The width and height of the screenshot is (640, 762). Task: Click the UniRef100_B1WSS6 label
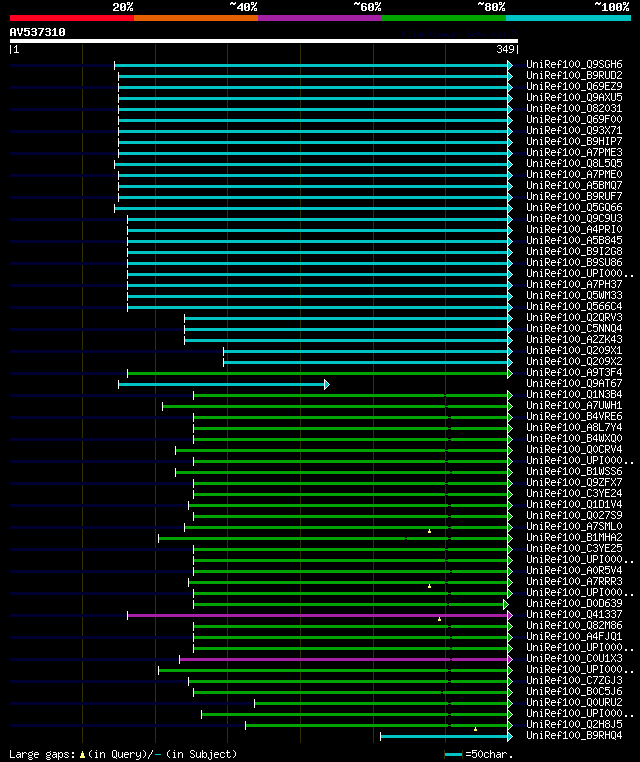(x=574, y=471)
